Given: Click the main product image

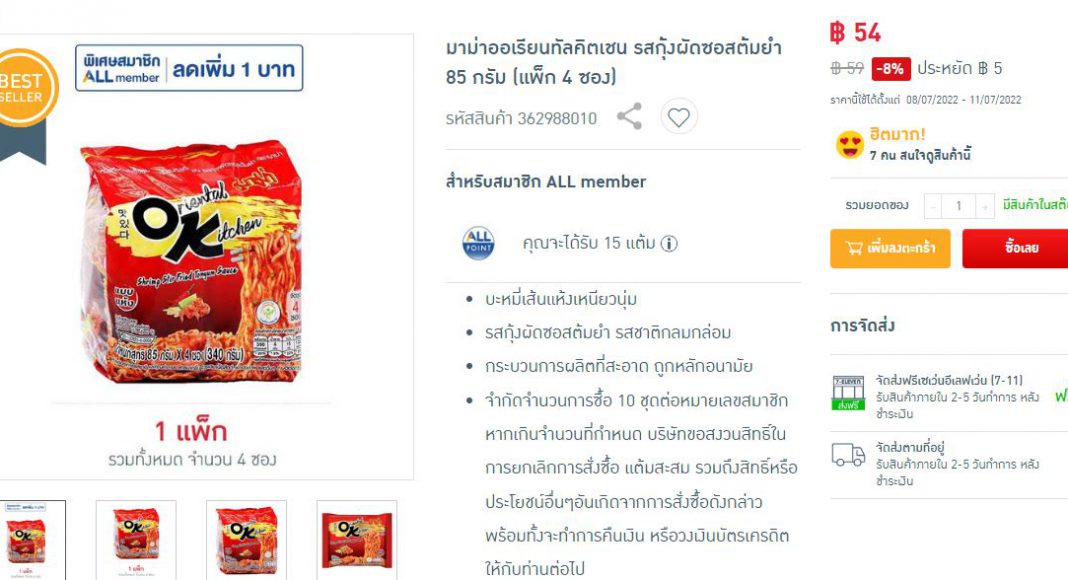Looking at the screenshot, I should (x=191, y=262).
